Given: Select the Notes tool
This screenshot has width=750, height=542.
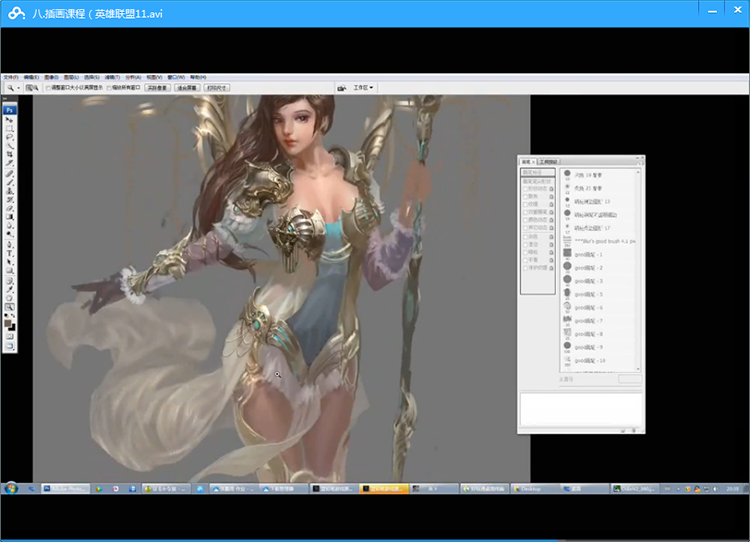Looking at the screenshot, I should click(x=10, y=281).
